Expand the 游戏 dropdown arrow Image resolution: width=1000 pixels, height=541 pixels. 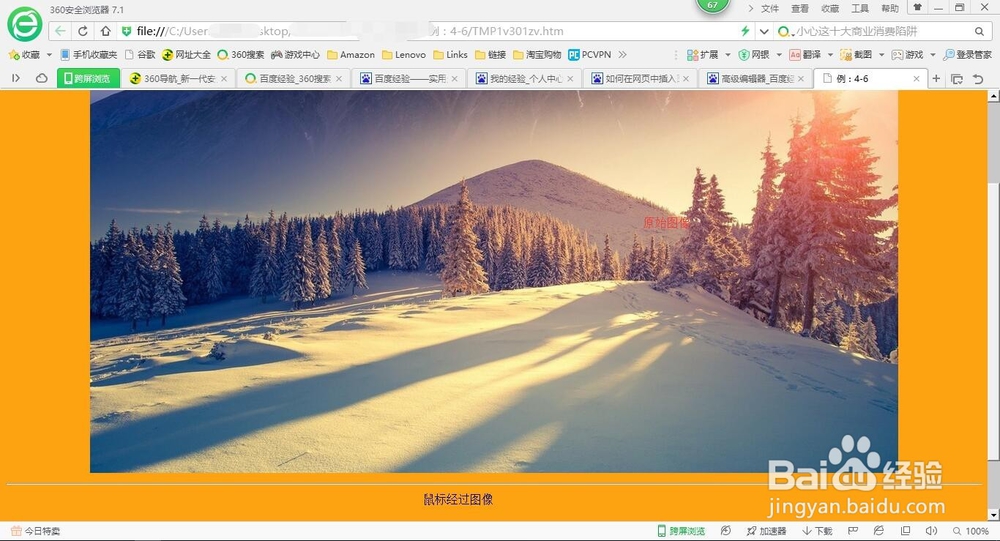[x=932, y=55]
